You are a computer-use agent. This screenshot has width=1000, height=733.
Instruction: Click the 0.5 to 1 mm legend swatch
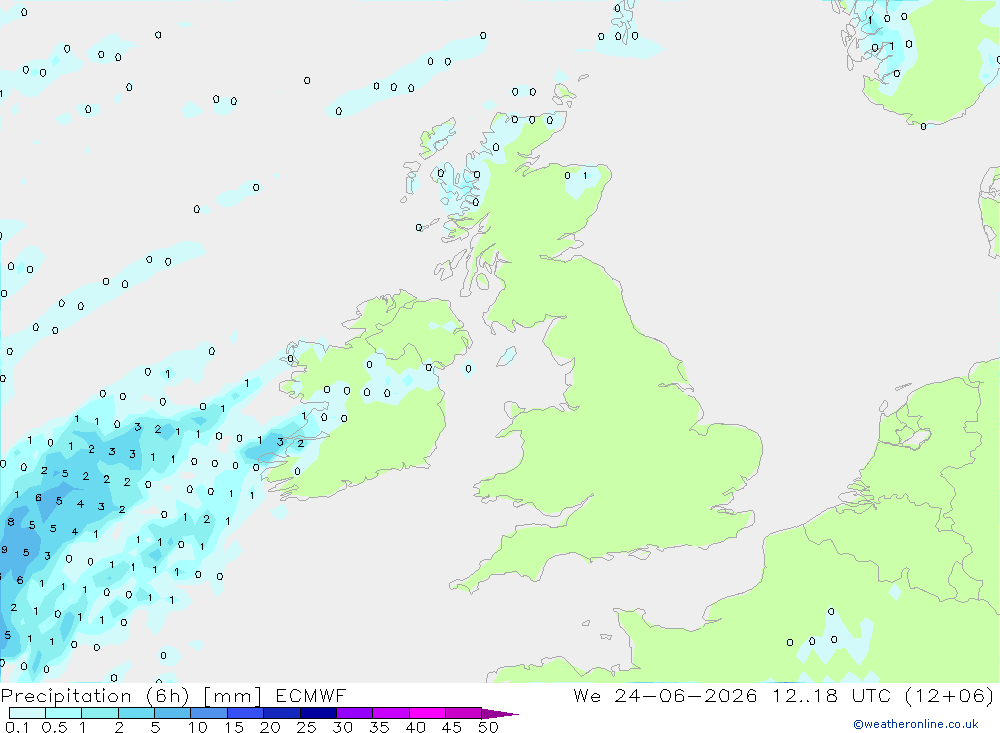click(x=63, y=713)
